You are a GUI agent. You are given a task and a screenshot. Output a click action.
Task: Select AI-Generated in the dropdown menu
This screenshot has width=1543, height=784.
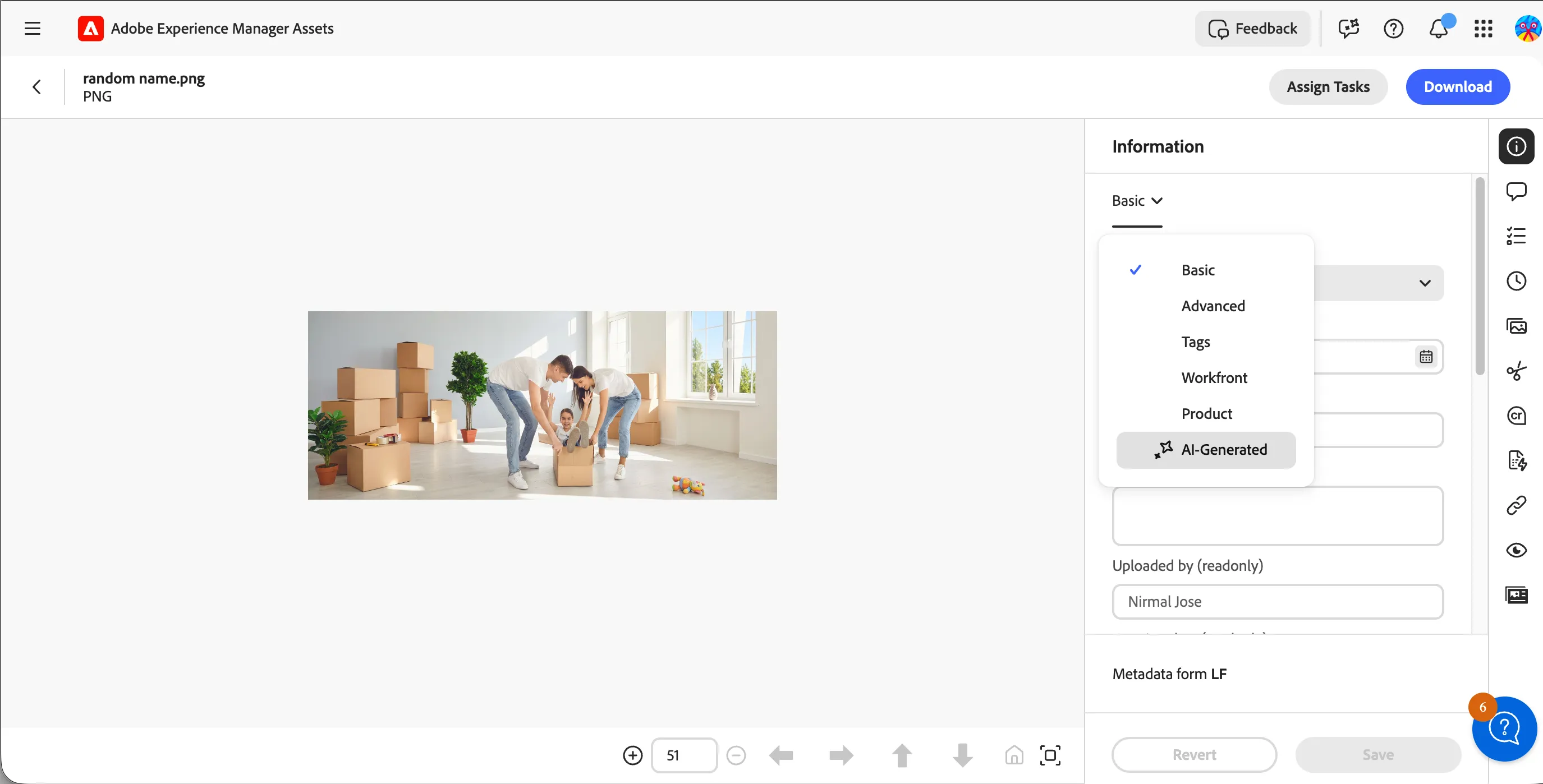[1206, 449]
